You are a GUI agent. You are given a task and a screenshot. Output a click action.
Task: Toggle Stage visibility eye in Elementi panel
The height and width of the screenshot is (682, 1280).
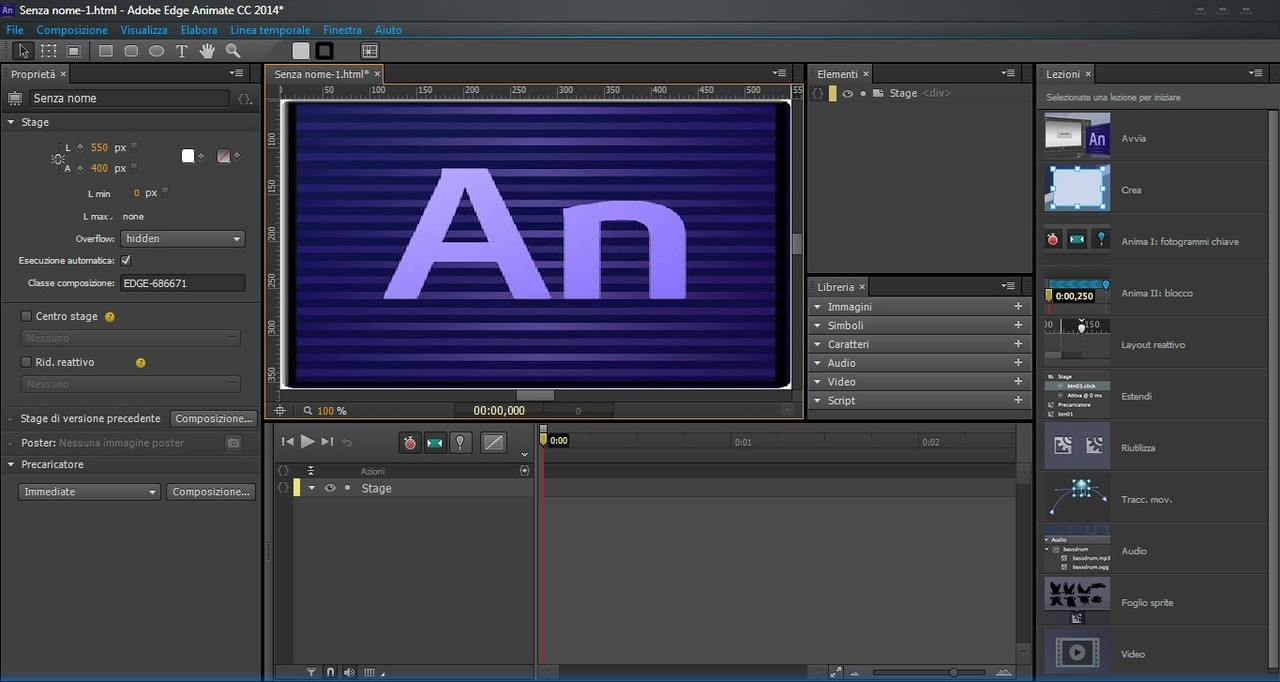[x=847, y=93]
